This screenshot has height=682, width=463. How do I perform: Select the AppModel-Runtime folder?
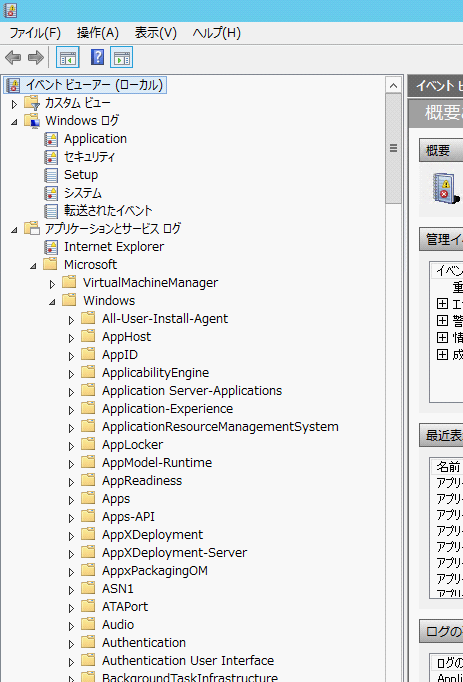(157, 463)
